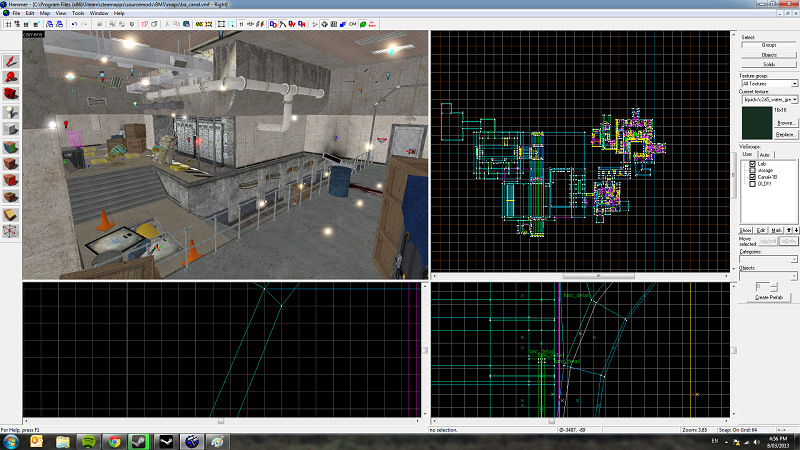Toggle the Canal+10 visgroup checkbox
Image resolution: width=800 pixels, height=450 pixels.
click(752, 177)
